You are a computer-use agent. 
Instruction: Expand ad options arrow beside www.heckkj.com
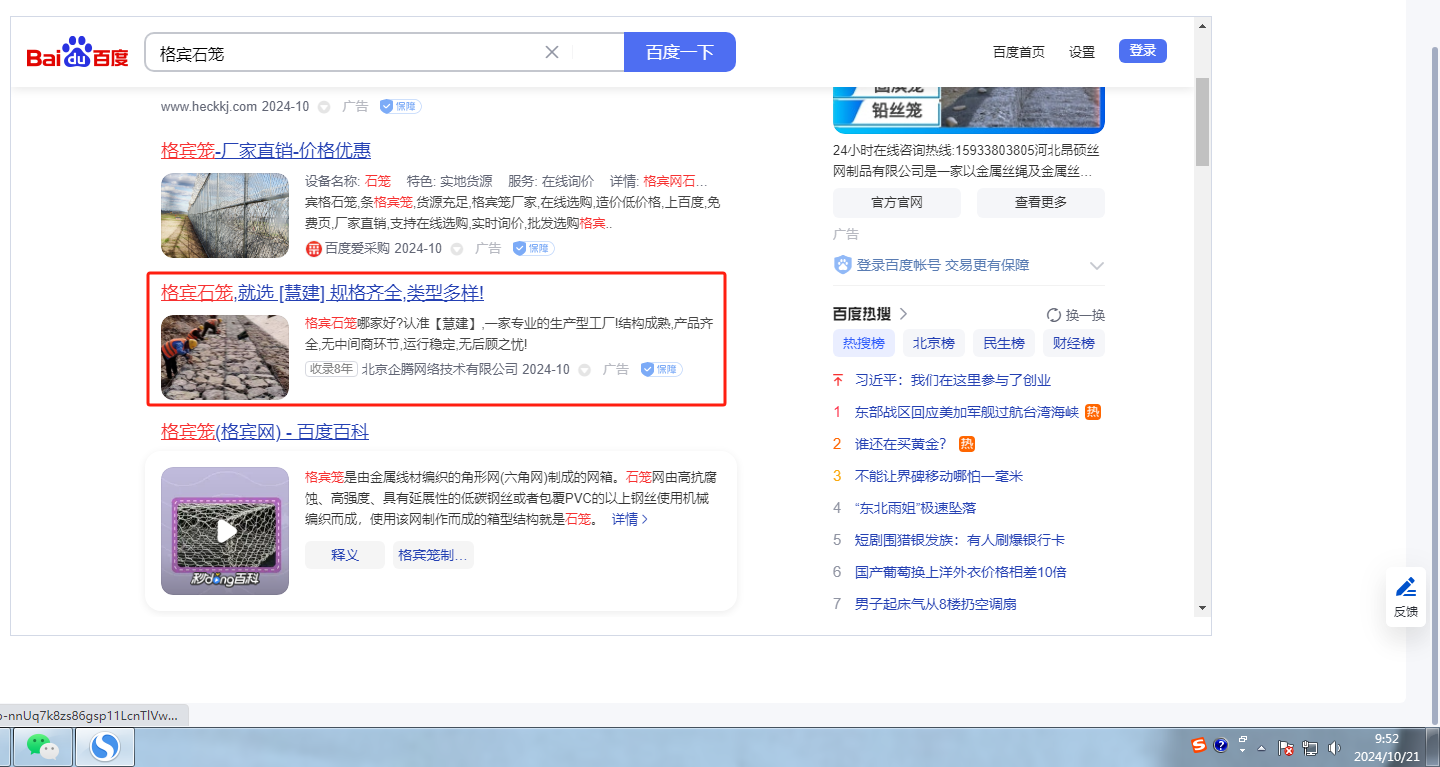coord(324,106)
